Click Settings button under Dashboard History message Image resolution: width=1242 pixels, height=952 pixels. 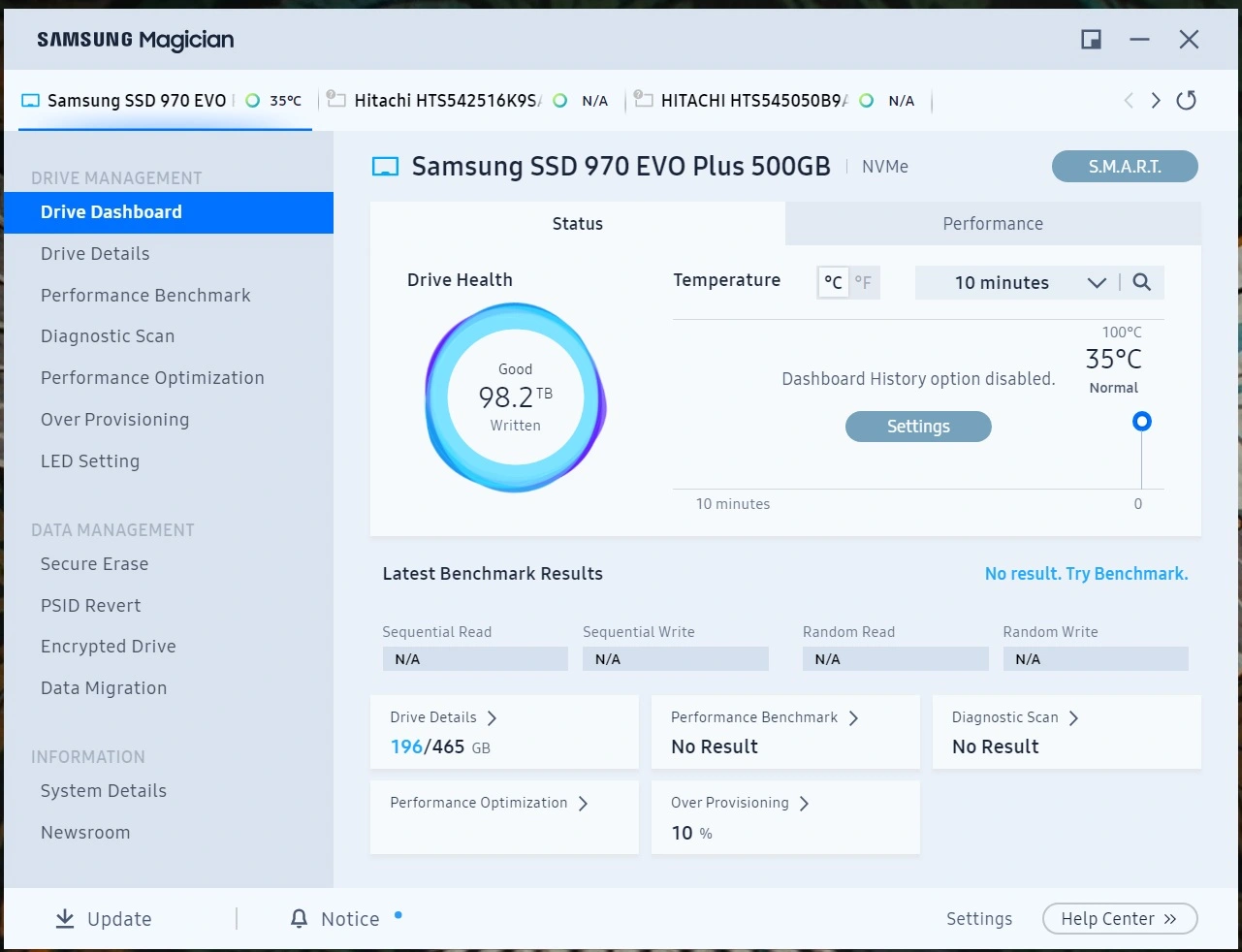(918, 427)
